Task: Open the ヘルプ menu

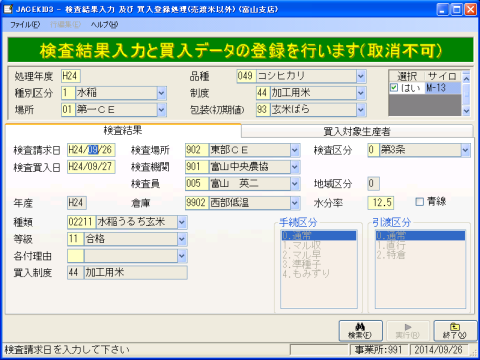Action: click(x=104, y=25)
